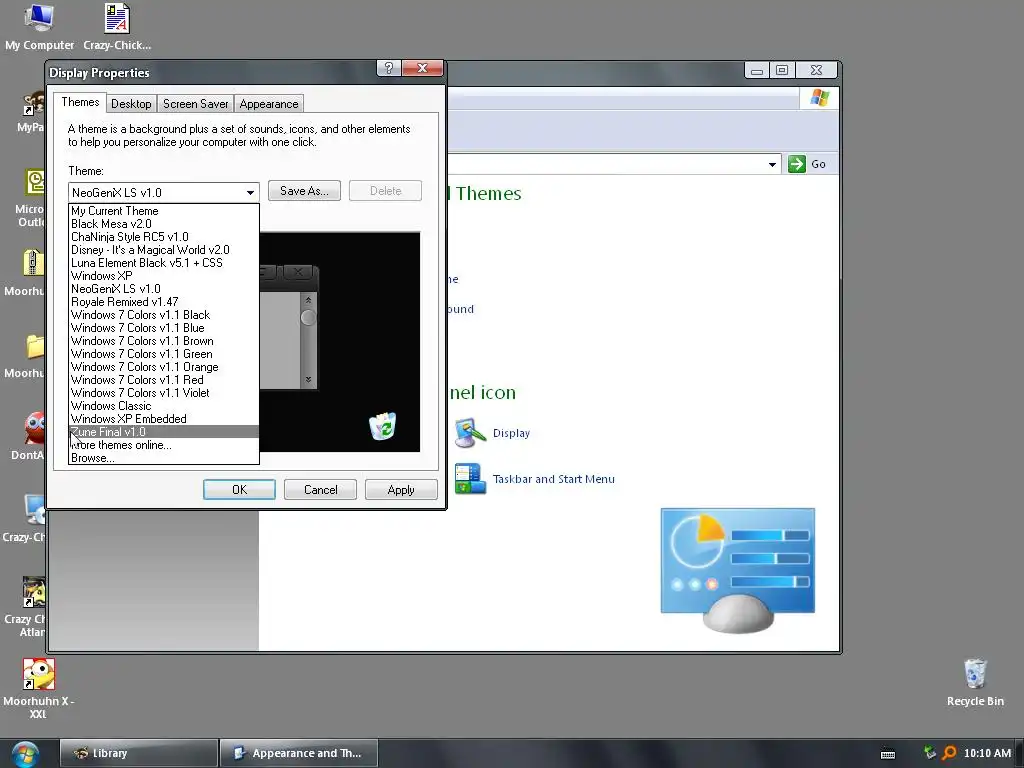Open the Screen Saver tab
1024x768 pixels.
pos(195,104)
